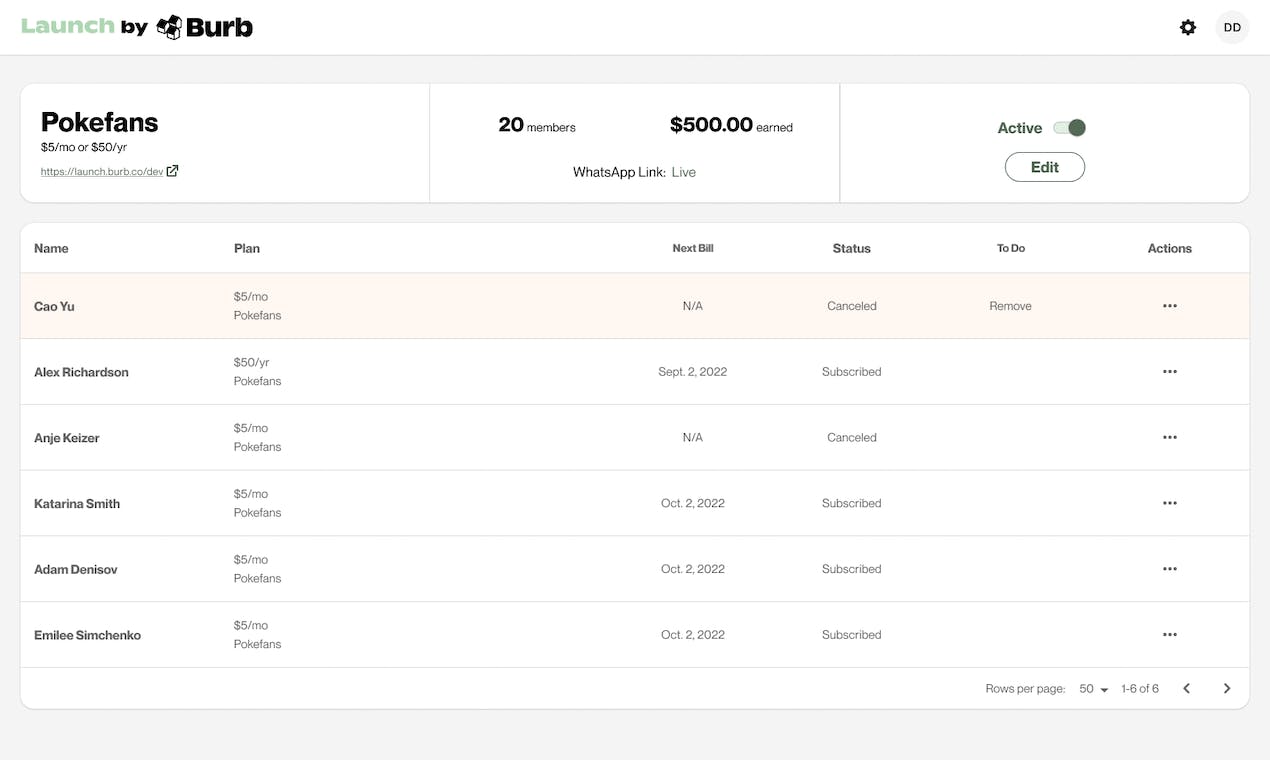Open actions menu for Katarina Smith
Image resolution: width=1270 pixels, height=760 pixels.
(1170, 503)
